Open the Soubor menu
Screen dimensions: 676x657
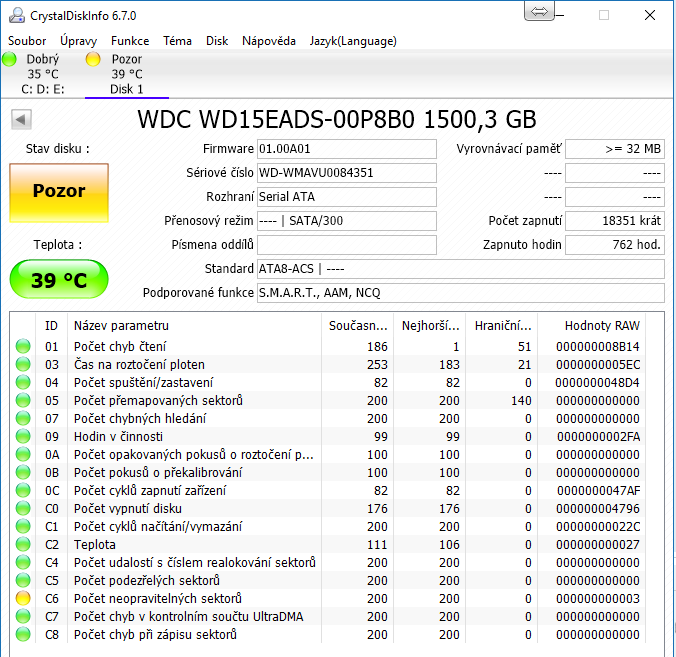pos(27,41)
